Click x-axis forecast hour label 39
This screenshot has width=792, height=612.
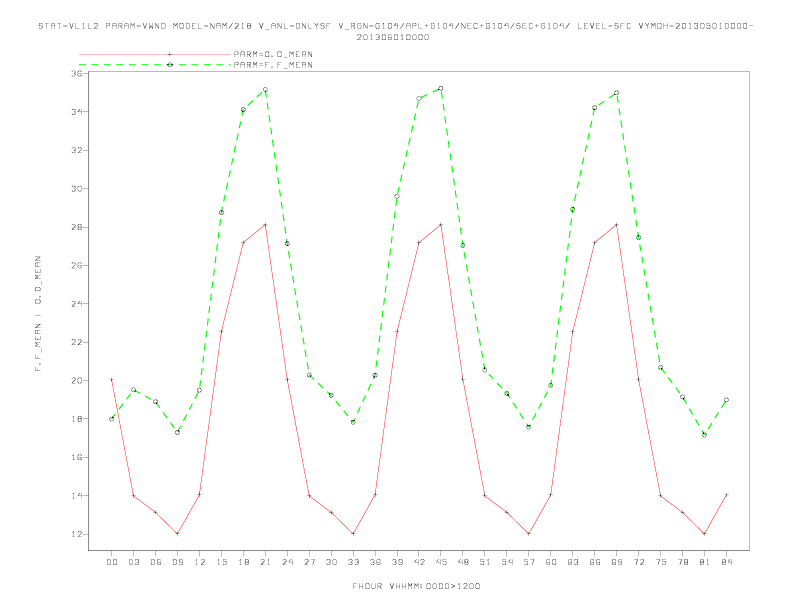[397, 562]
